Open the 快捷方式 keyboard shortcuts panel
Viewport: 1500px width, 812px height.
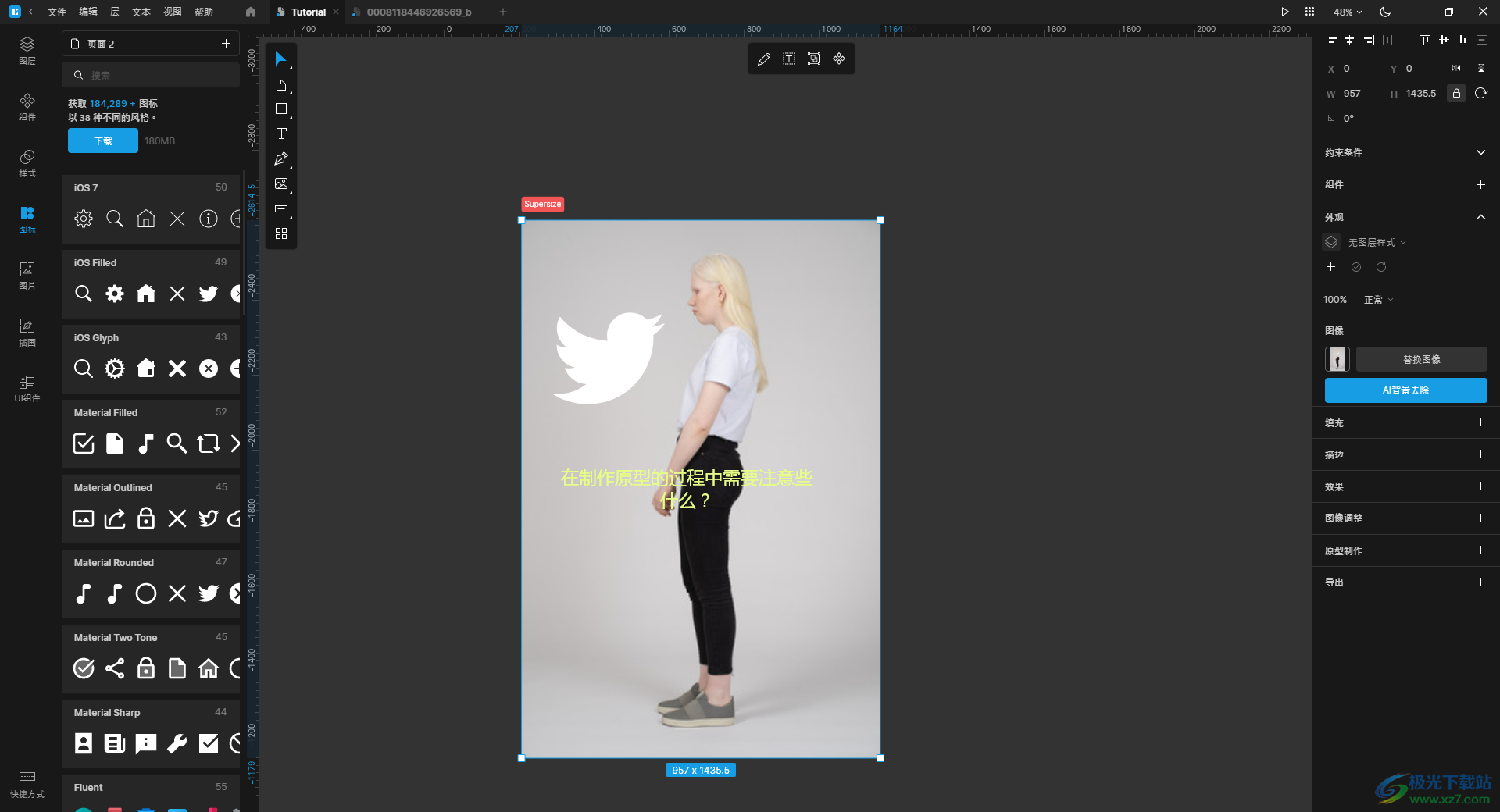27,784
